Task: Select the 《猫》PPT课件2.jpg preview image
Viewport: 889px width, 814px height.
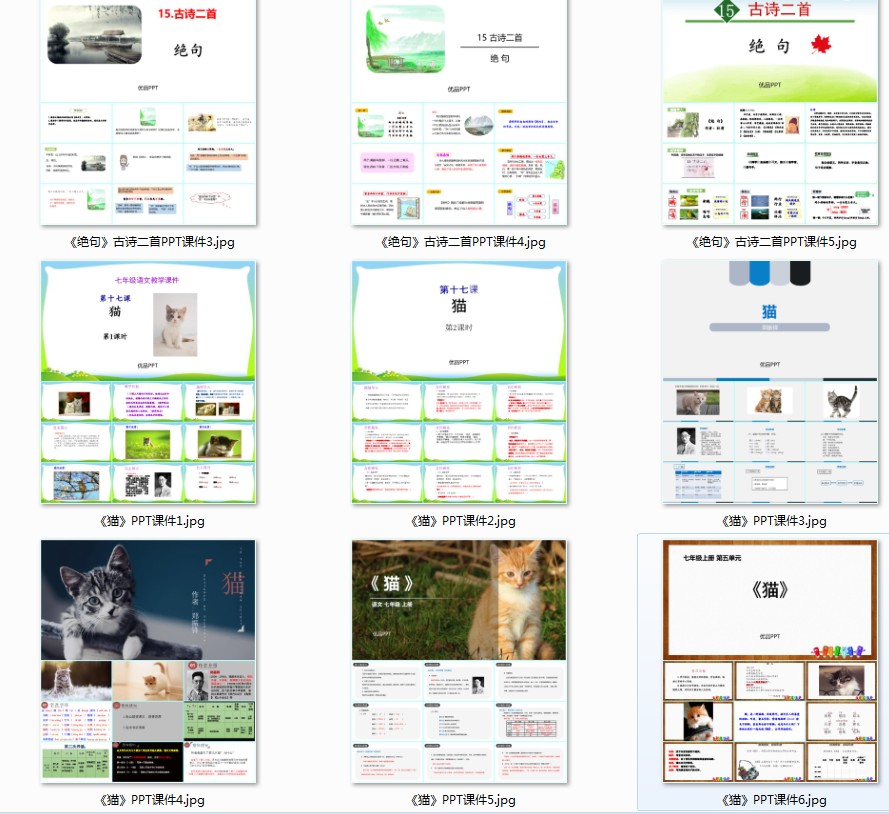Action: (459, 383)
